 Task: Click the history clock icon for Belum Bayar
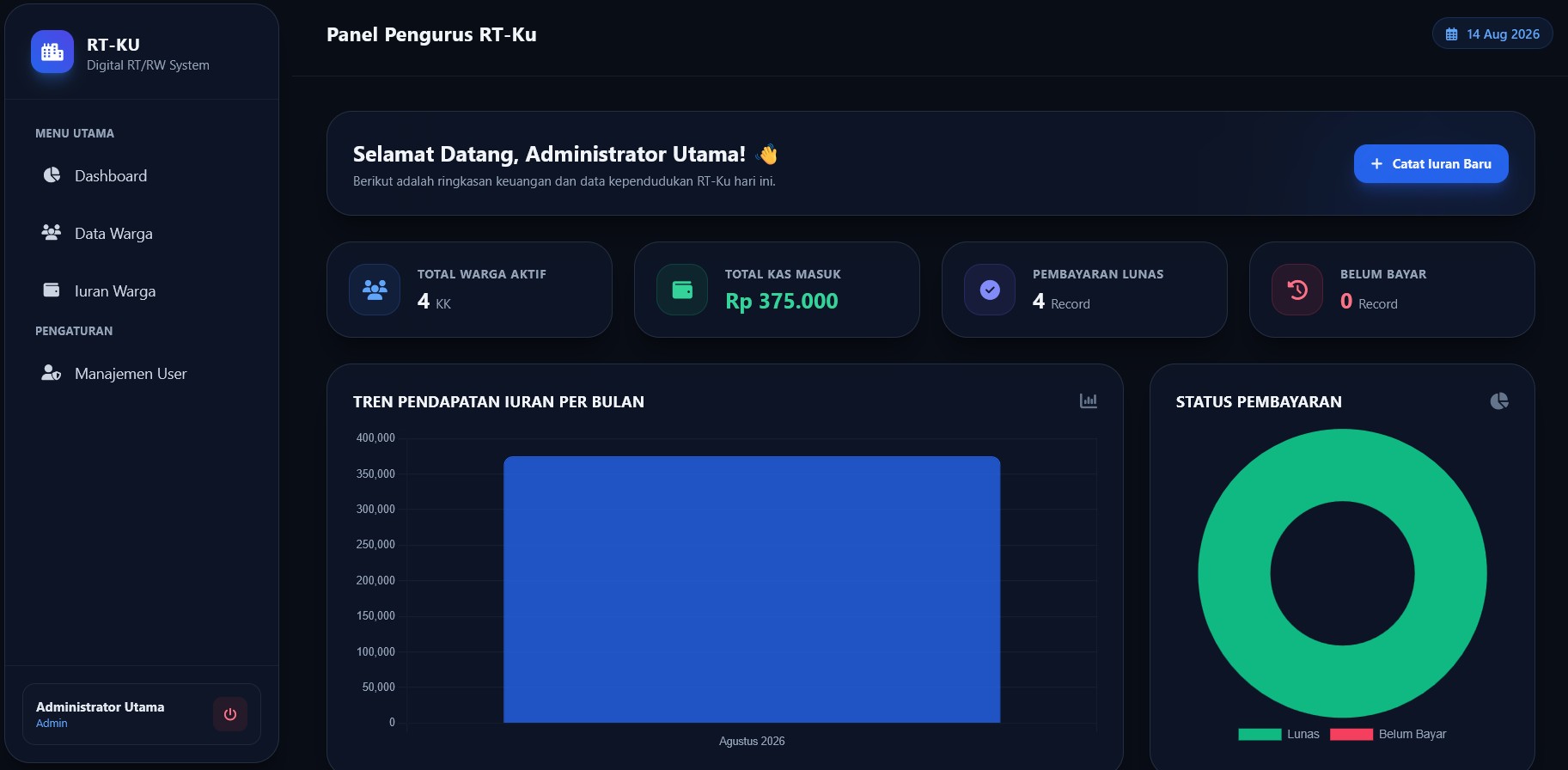pos(1297,290)
